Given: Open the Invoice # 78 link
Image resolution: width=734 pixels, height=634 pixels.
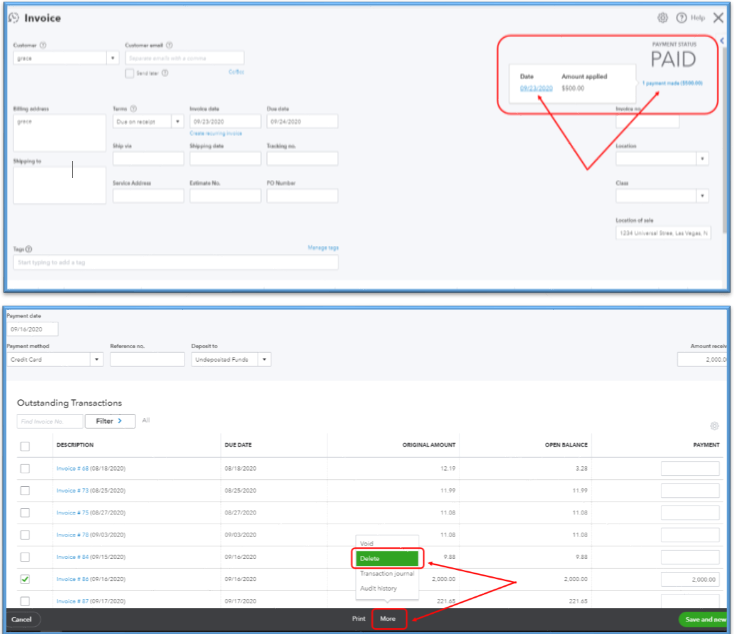Looking at the screenshot, I should coord(72,535).
